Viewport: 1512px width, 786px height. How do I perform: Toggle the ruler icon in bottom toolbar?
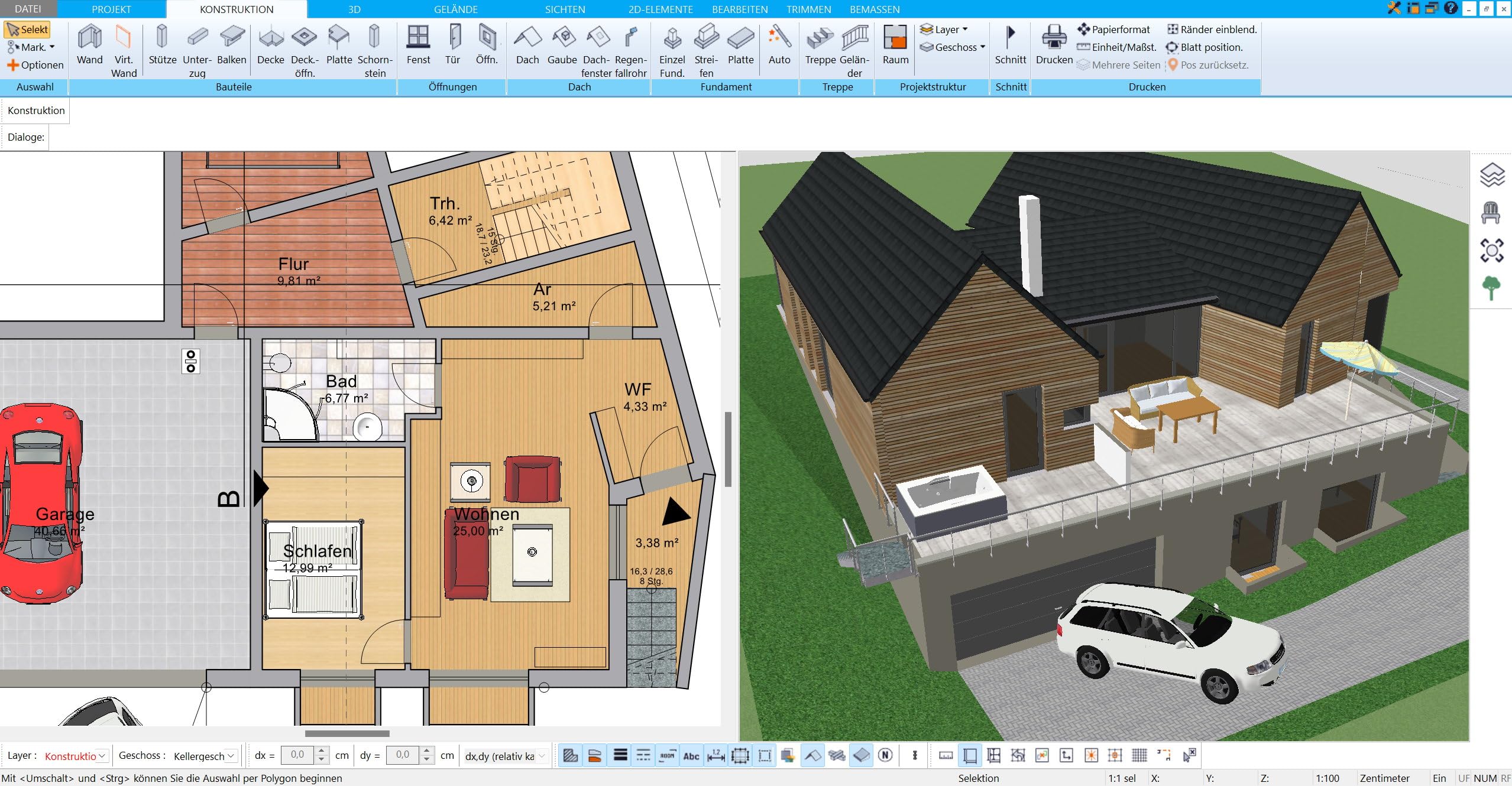coord(946,755)
